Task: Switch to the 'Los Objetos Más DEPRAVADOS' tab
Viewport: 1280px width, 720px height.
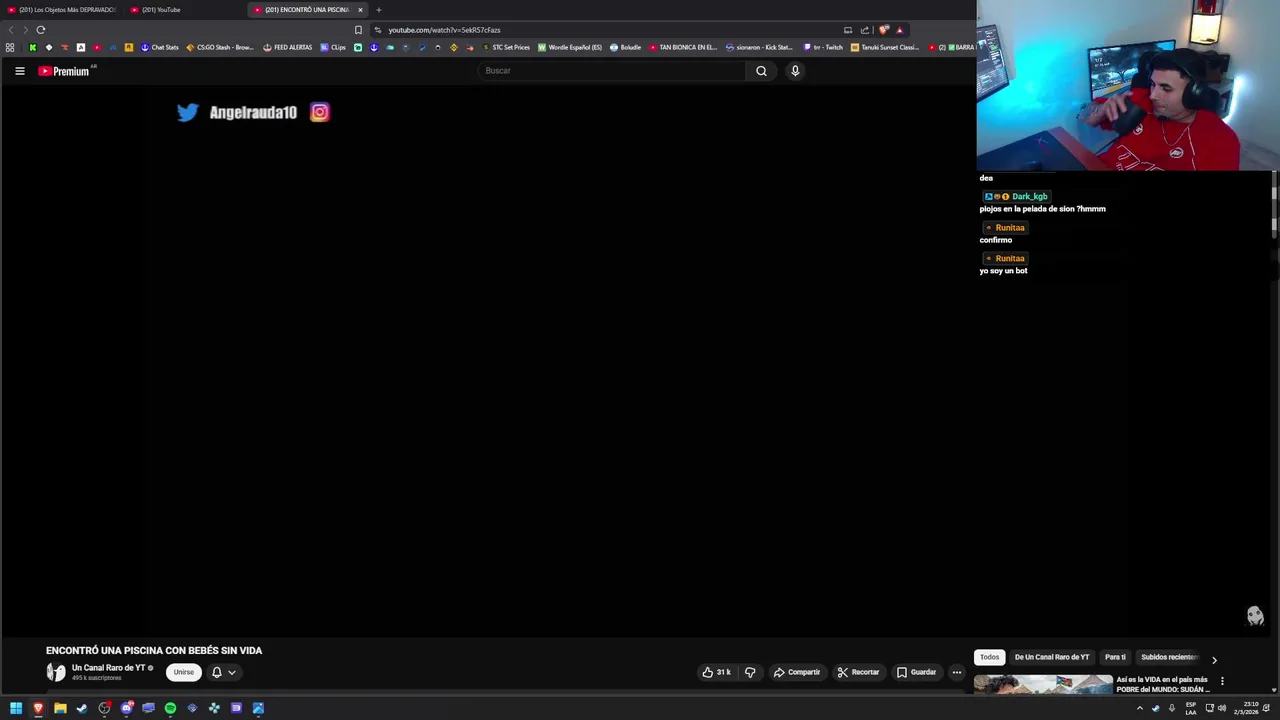Action: 62,10
